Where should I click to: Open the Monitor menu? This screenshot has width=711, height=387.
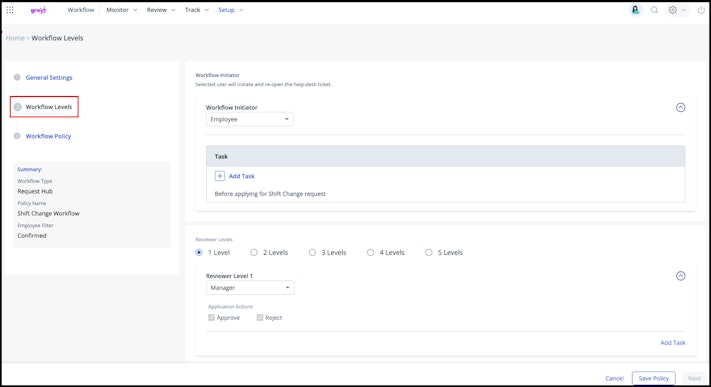(x=117, y=10)
